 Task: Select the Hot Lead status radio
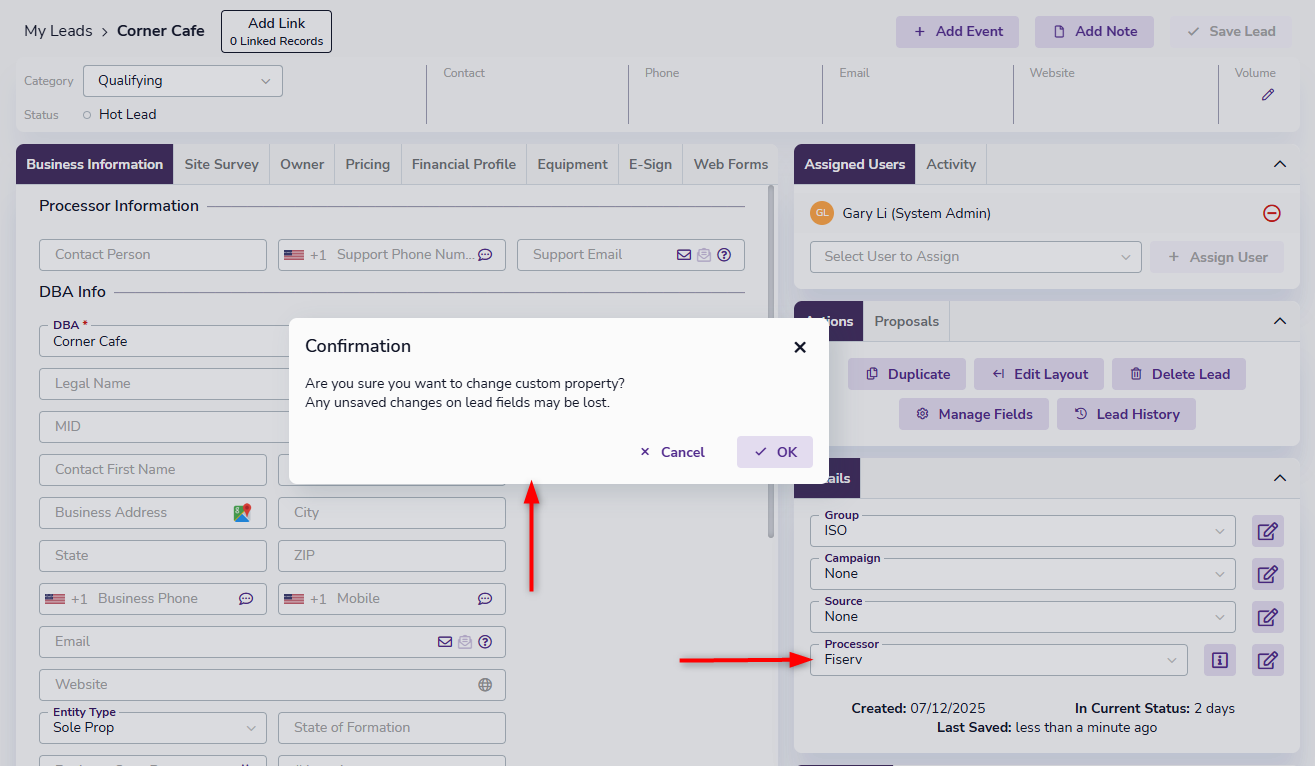tap(87, 115)
